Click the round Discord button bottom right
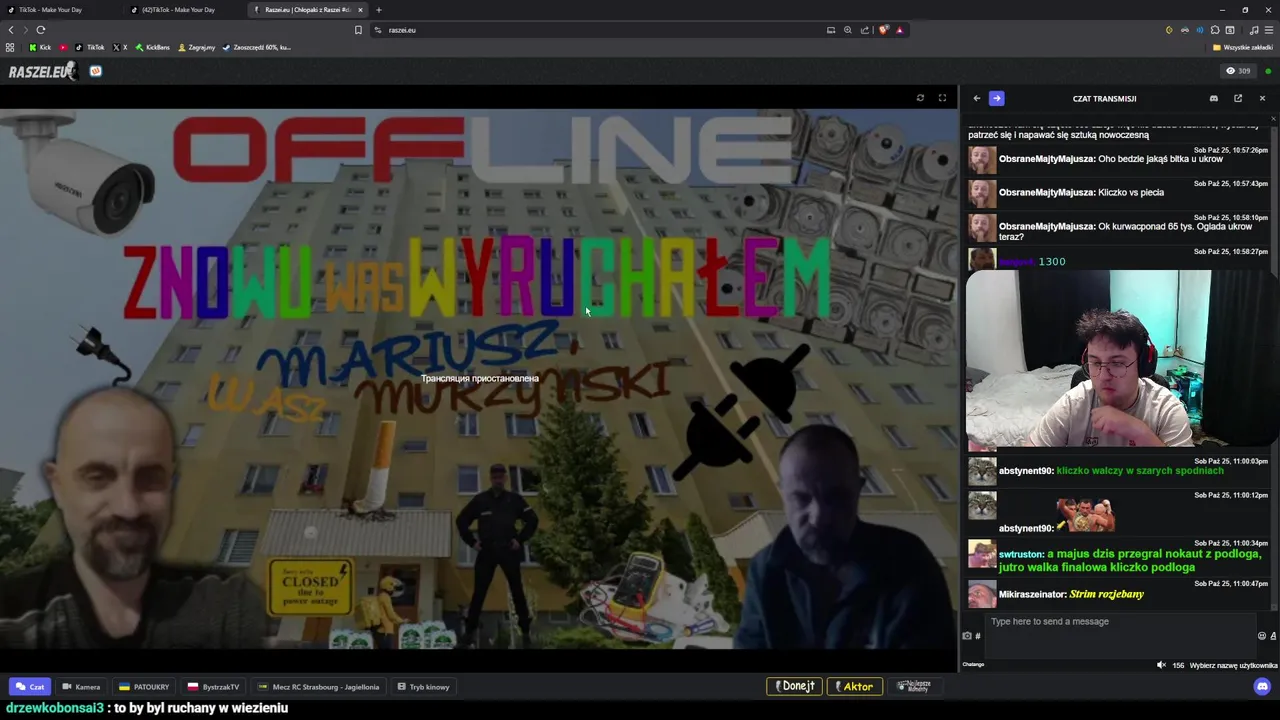The width and height of the screenshot is (1280, 720). pos(1262,687)
